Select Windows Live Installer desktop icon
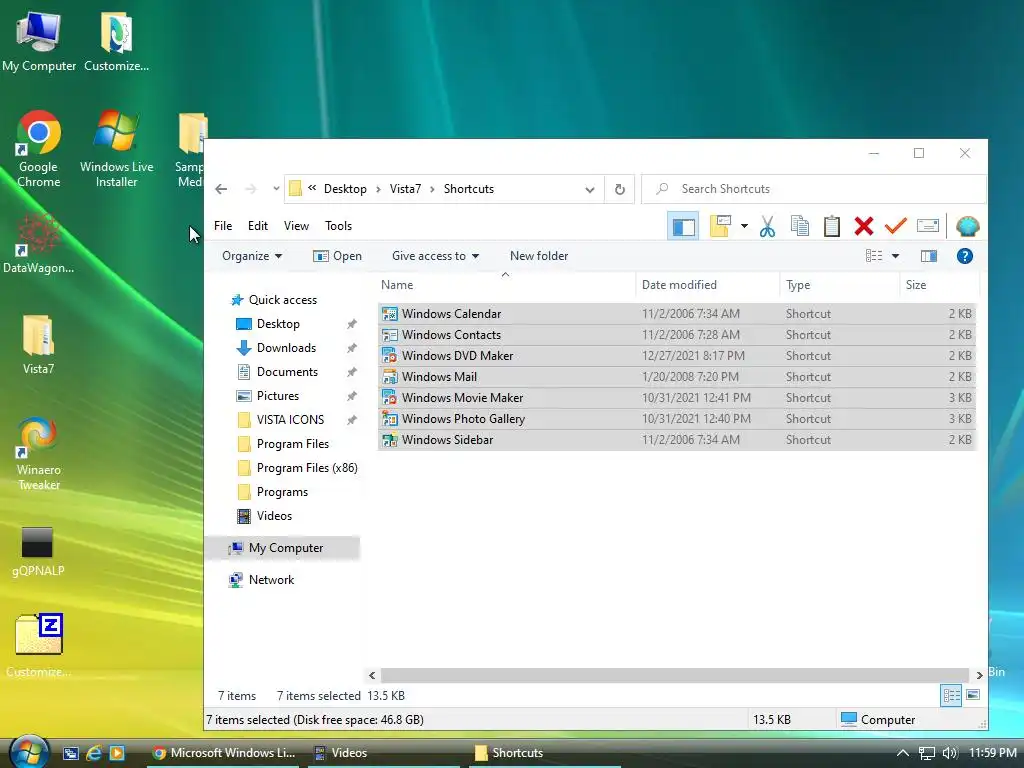This screenshot has height=768, width=1024. [x=116, y=149]
